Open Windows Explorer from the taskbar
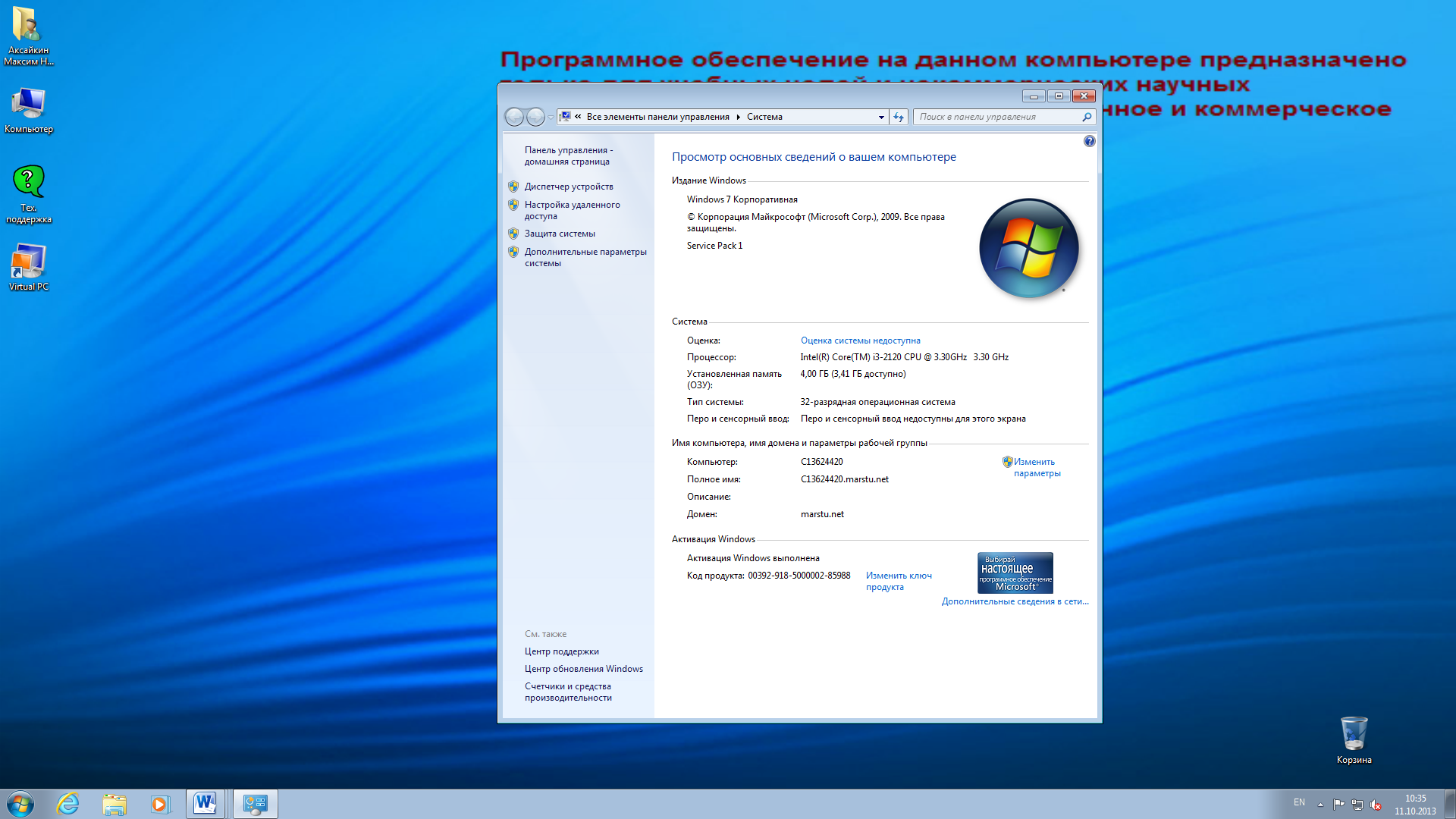This screenshot has height=819, width=1456. (115, 804)
